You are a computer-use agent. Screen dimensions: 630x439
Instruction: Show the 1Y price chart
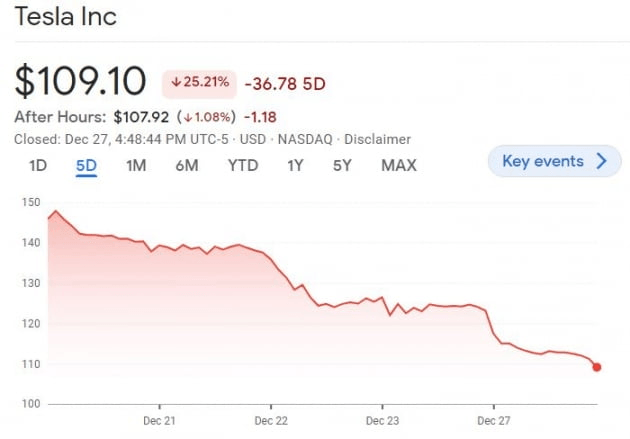pyautogui.click(x=295, y=165)
